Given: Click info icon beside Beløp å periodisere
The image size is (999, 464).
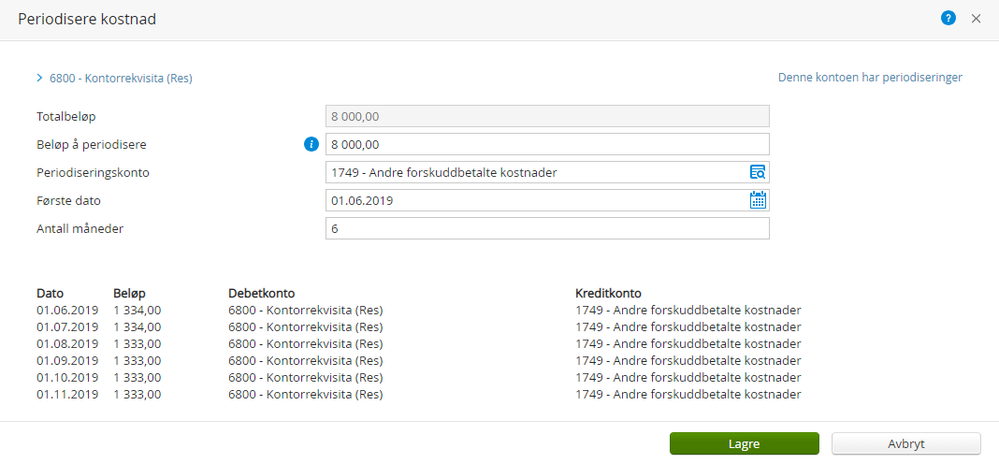Looking at the screenshot, I should click(311, 145).
